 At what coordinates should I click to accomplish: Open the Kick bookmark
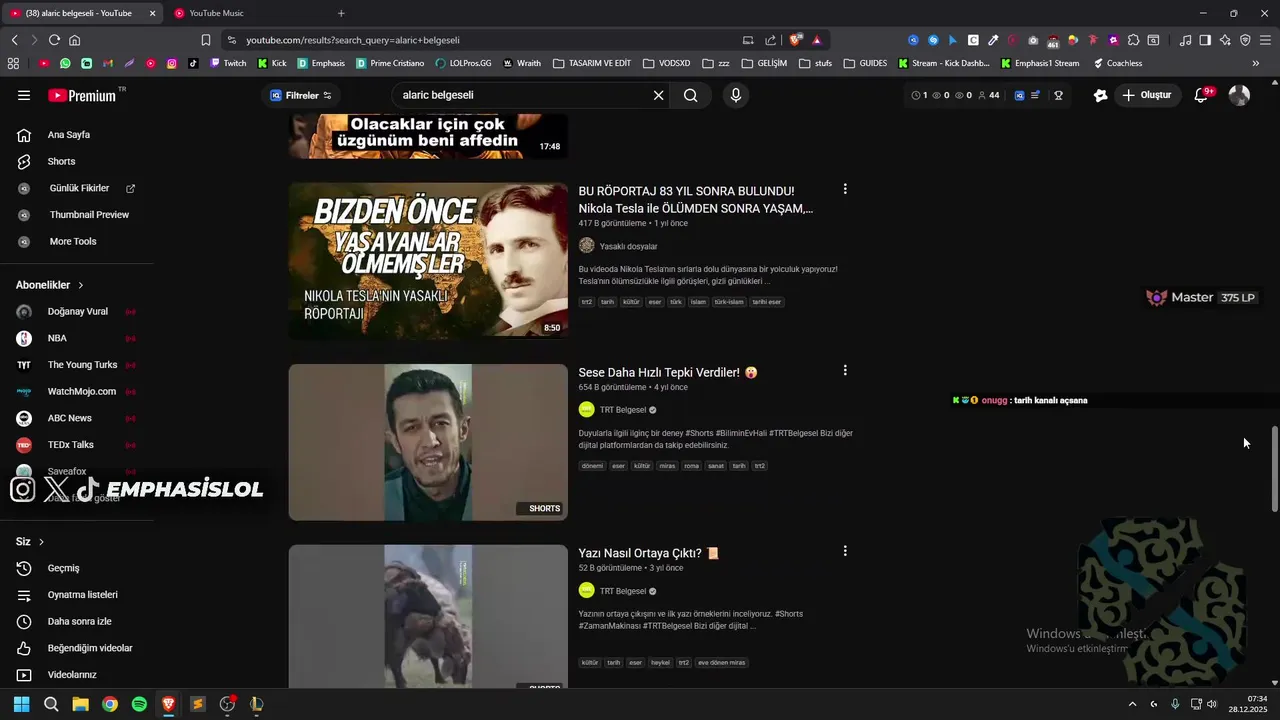tap(272, 63)
